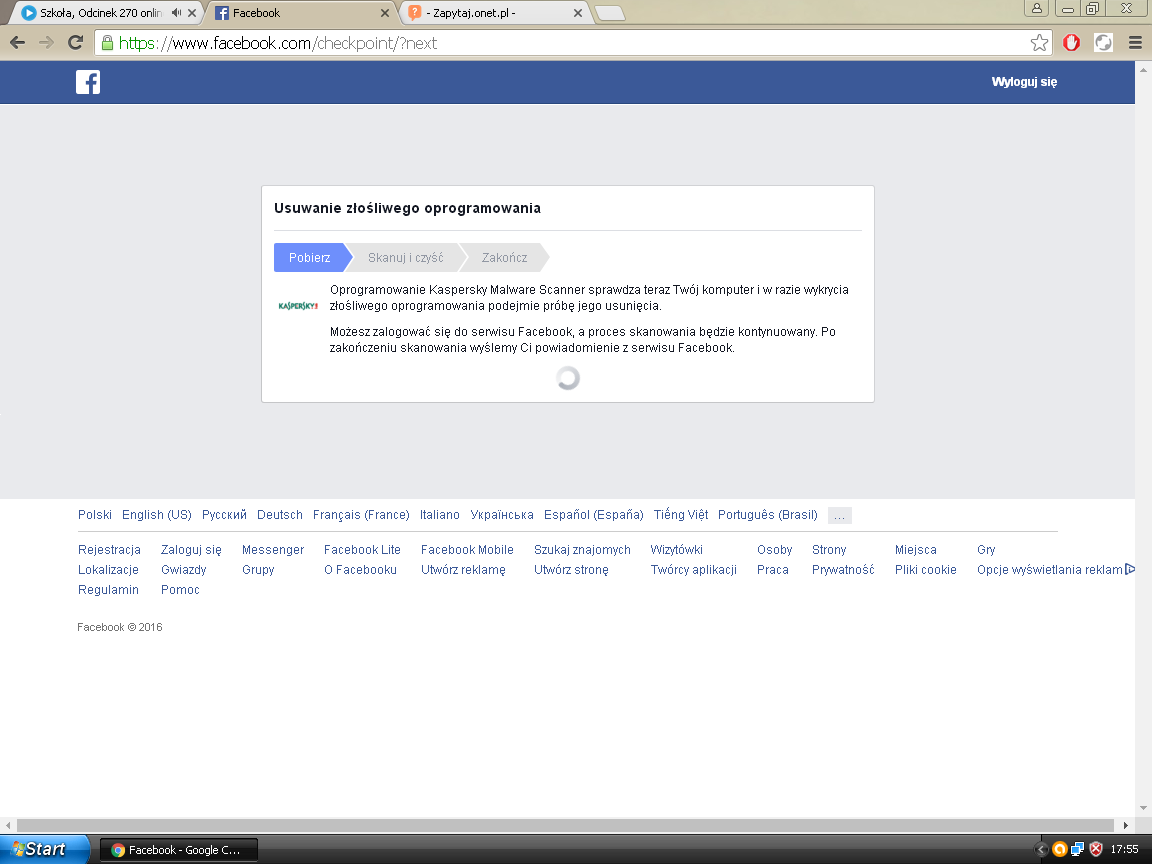Expand more languages with the ellipsis button
1152x864 pixels.
pyautogui.click(x=839, y=516)
